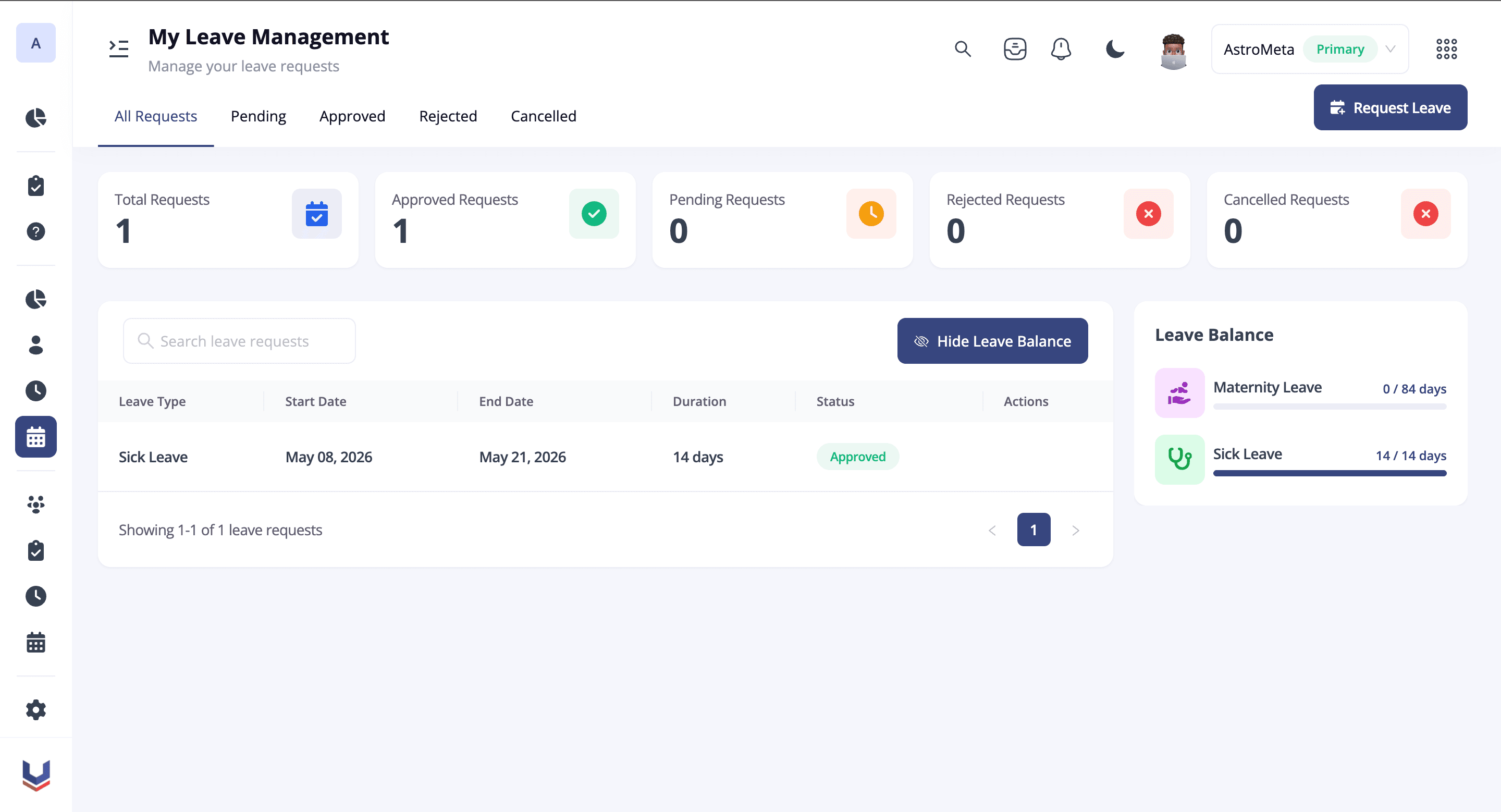Click the brand logo at sidebar bottom
Viewport: 1501px width, 812px height.
[x=36, y=776]
